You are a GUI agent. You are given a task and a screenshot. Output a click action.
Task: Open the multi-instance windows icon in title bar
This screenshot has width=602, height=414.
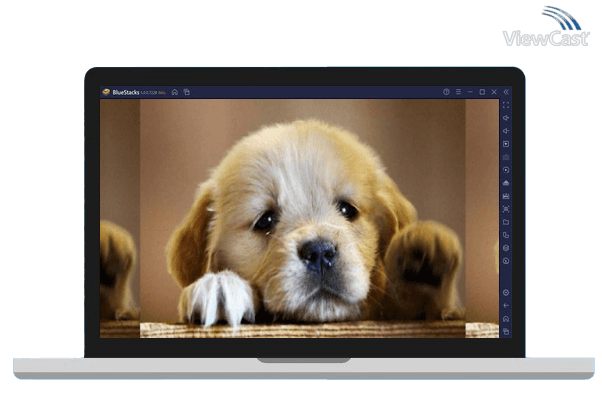tap(187, 92)
